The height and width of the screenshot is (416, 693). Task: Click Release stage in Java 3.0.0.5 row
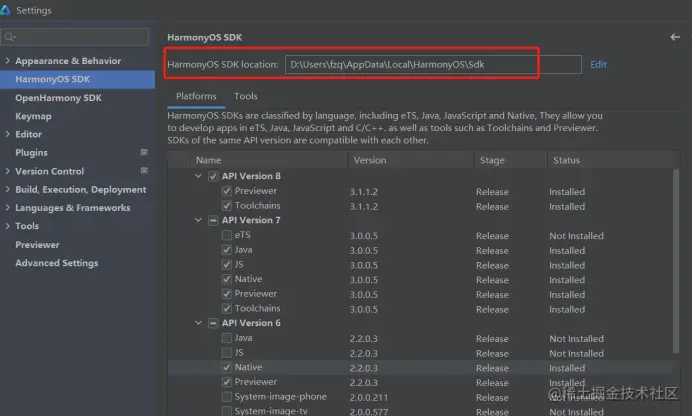(492, 250)
